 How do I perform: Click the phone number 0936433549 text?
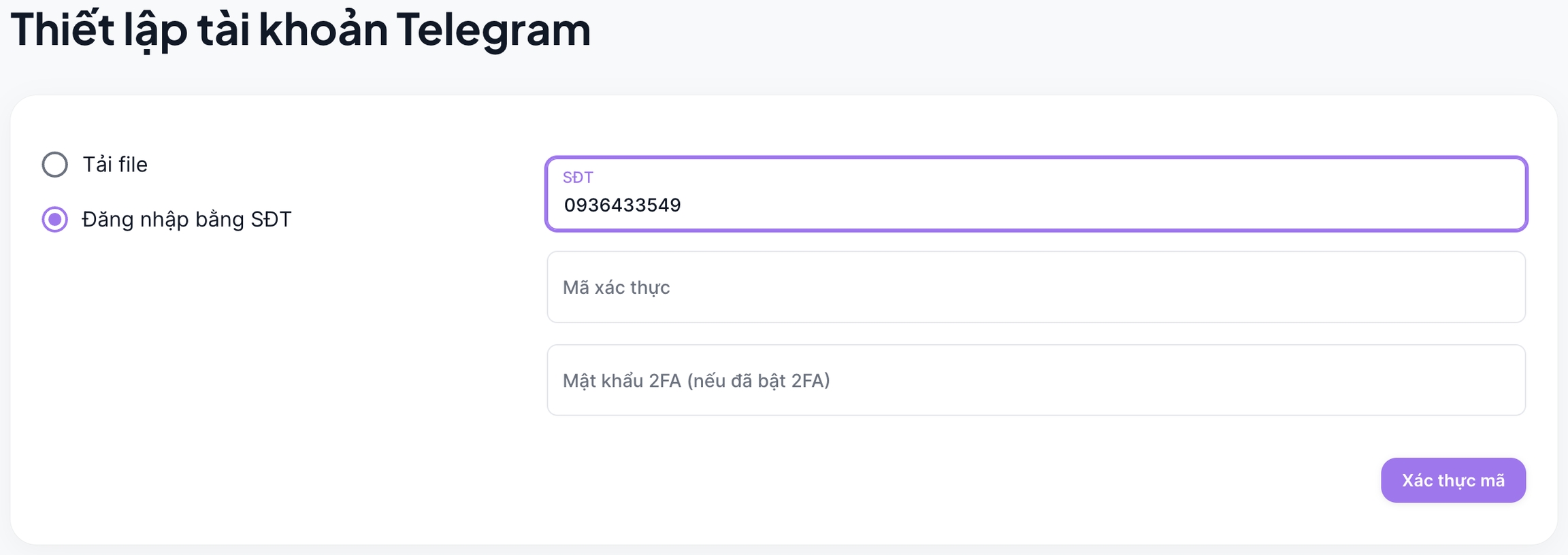click(622, 205)
